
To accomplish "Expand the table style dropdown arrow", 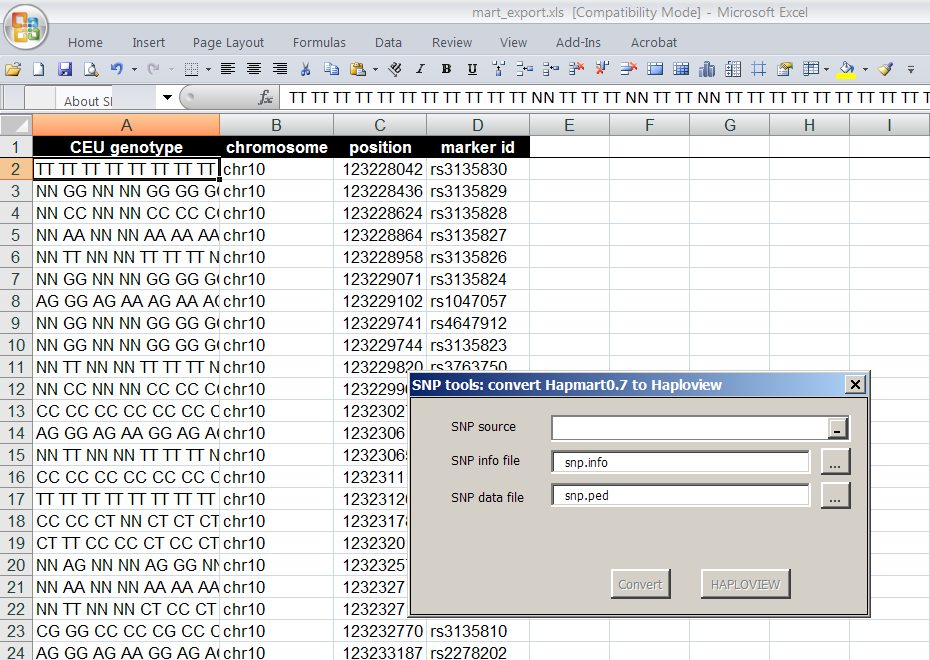I will (827, 69).
